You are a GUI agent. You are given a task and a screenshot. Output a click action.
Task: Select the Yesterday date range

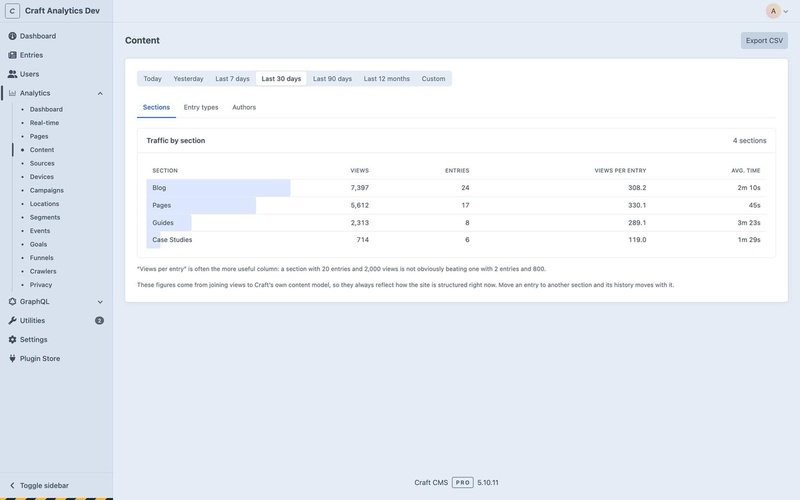coord(188,79)
